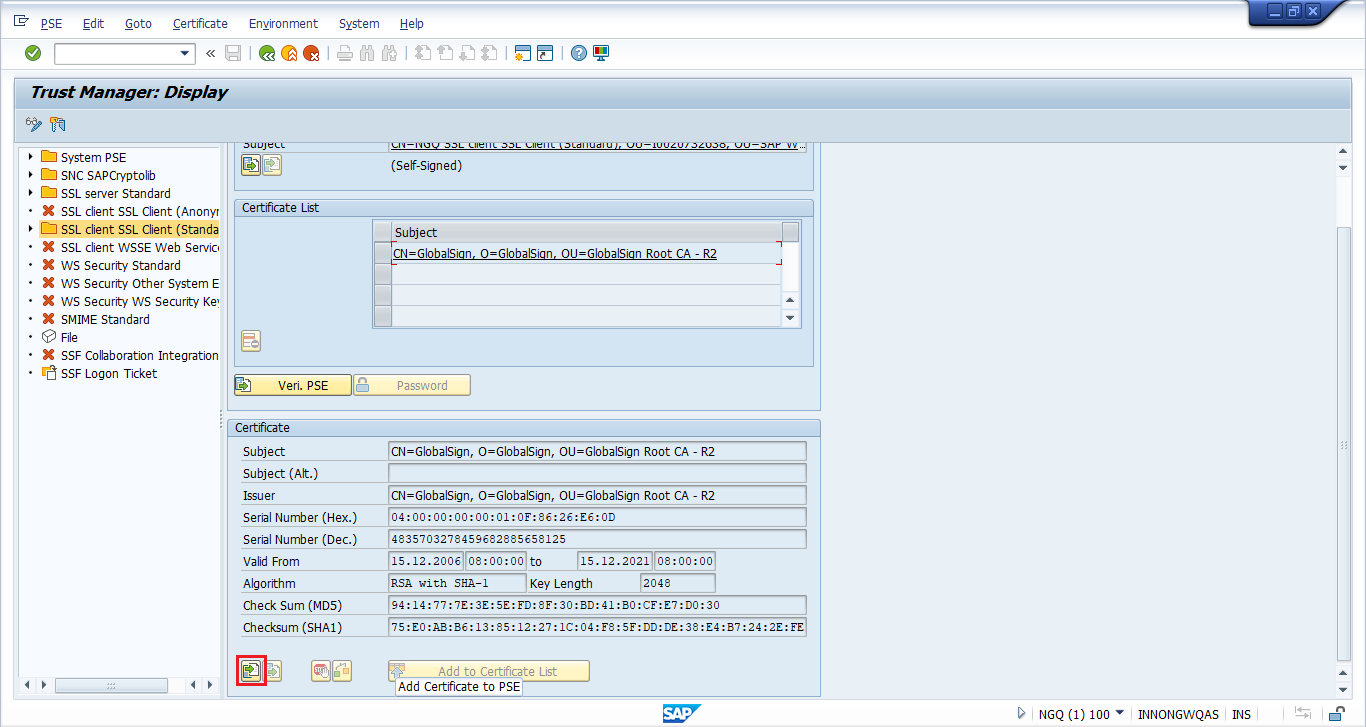Click the Password button
Image resolution: width=1366 pixels, height=727 pixels.
[x=412, y=385]
